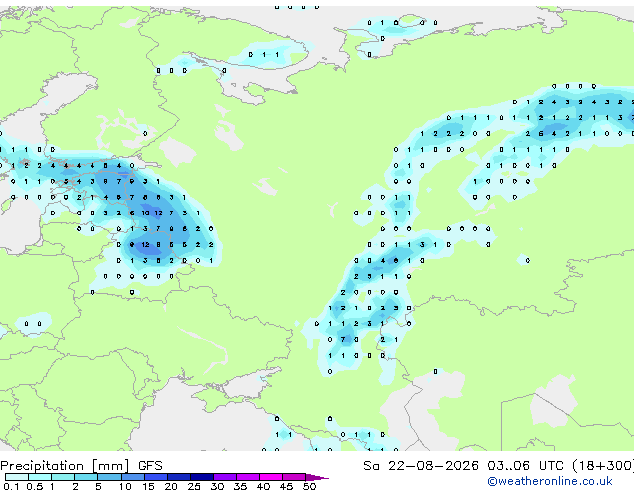Click the legend label '0.5'
The width and height of the screenshot is (634, 490).
35,486
